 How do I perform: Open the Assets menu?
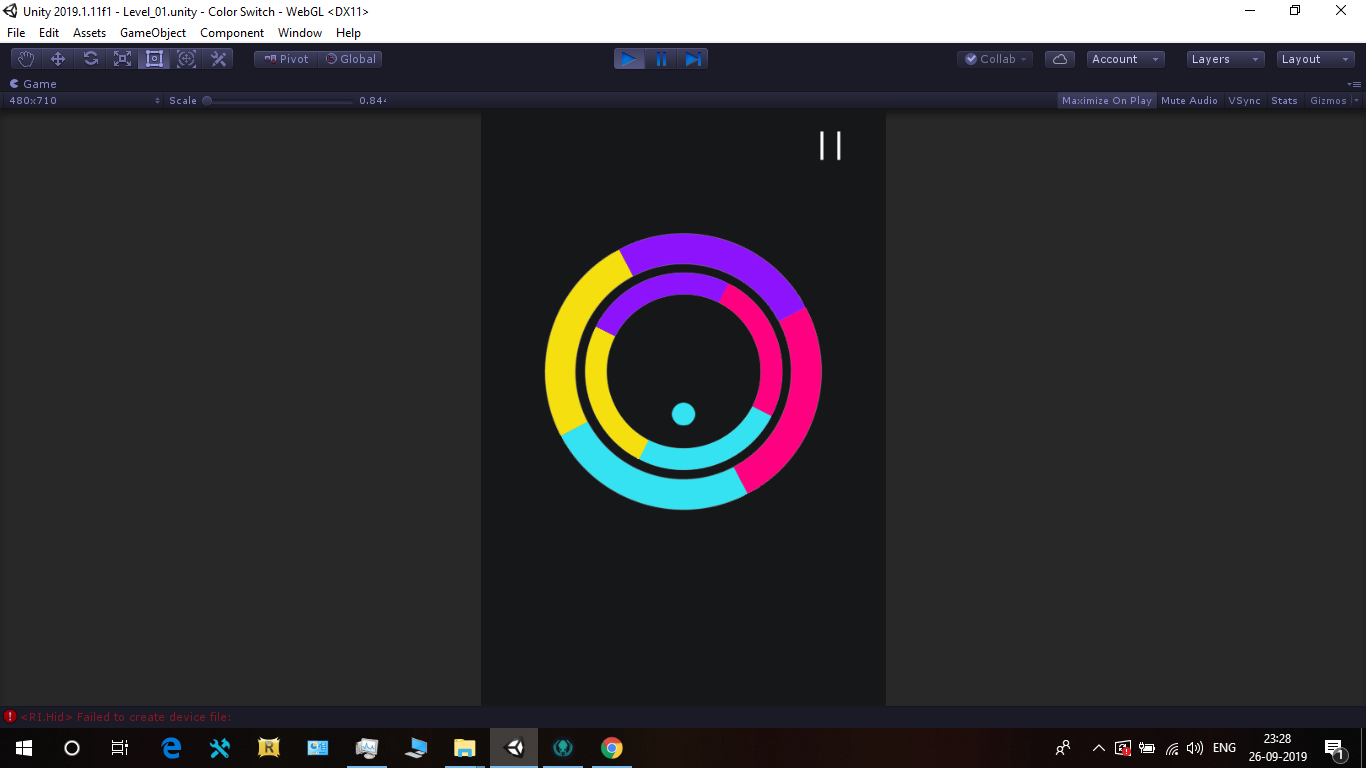tap(89, 33)
